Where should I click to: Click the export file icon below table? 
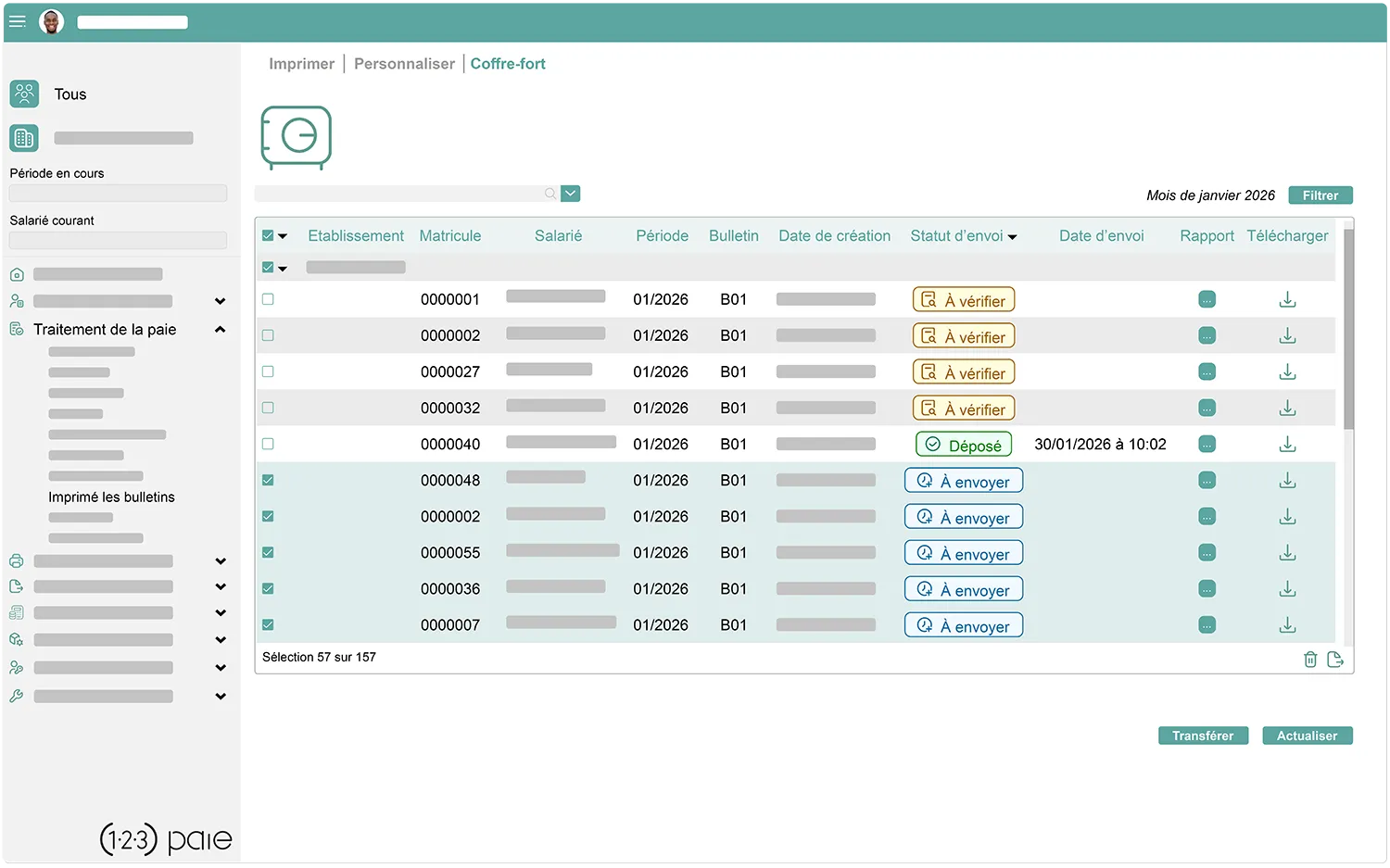(x=1335, y=659)
